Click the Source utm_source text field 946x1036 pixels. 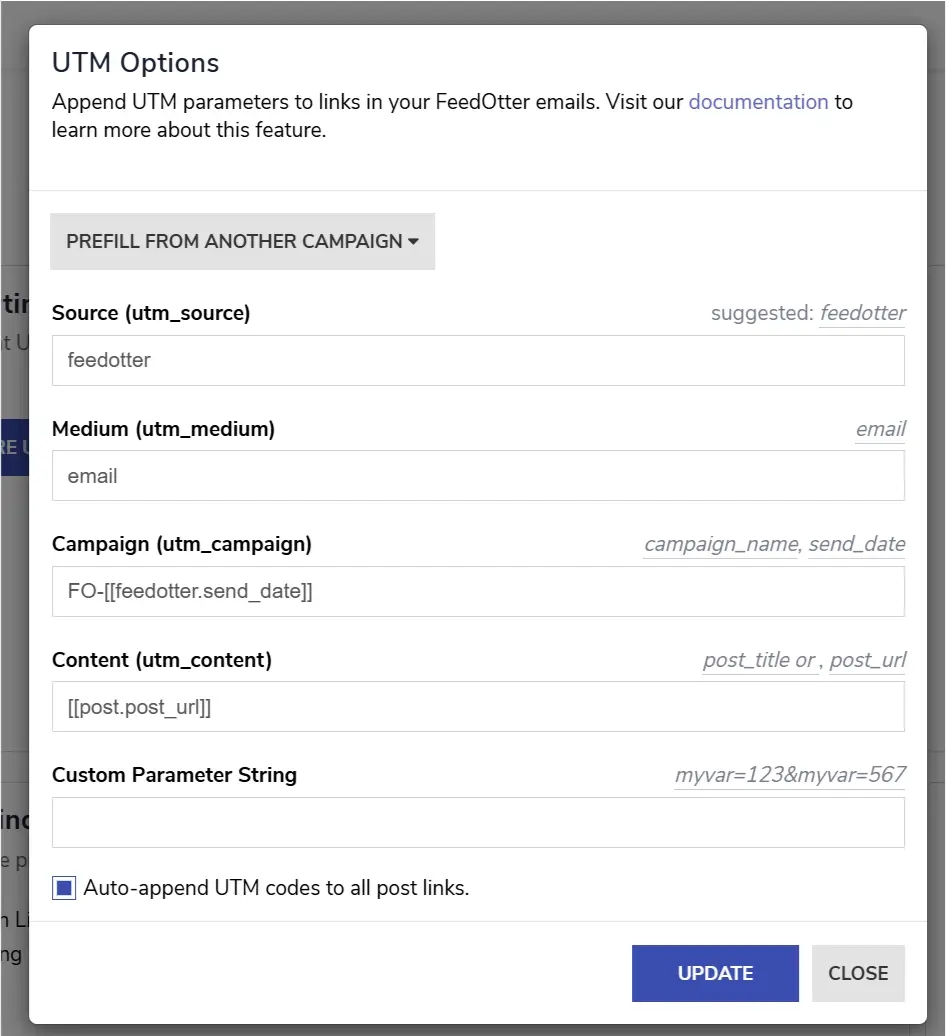(478, 360)
